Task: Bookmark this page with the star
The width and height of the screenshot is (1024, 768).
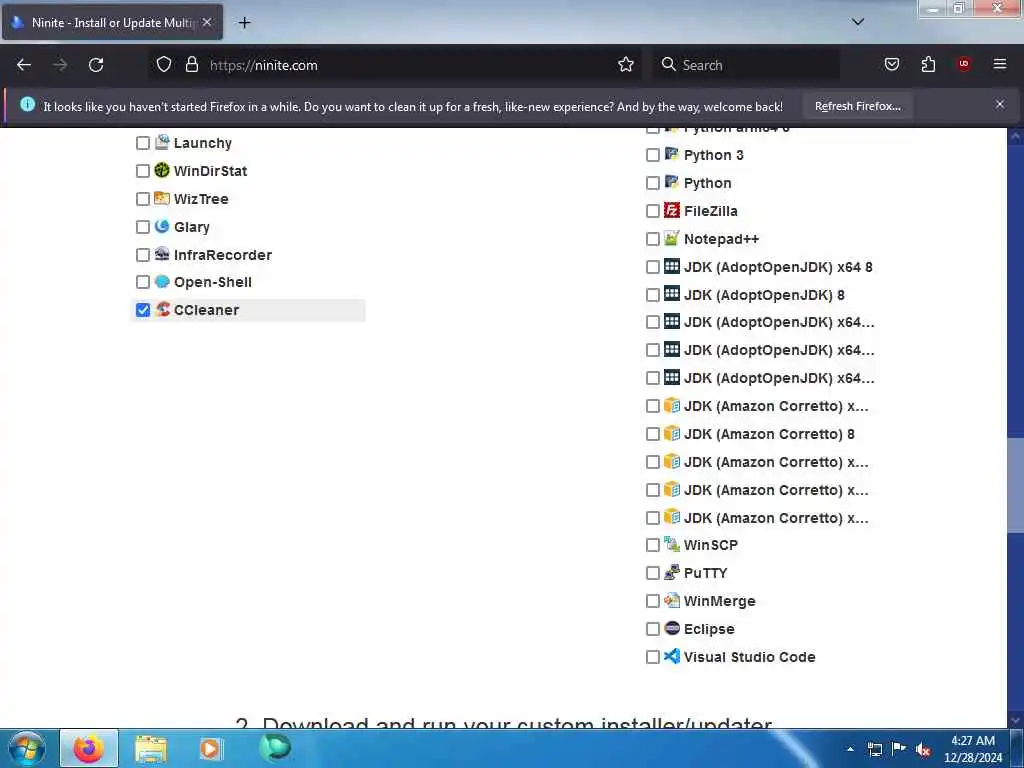Action: [x=626, y=65]
